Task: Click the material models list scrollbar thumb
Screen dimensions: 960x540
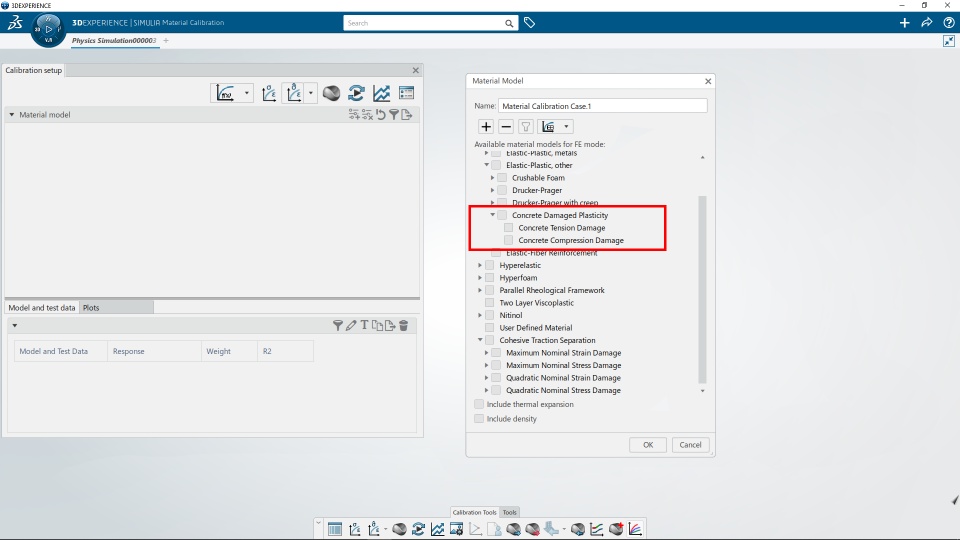Action: point(702,289)
